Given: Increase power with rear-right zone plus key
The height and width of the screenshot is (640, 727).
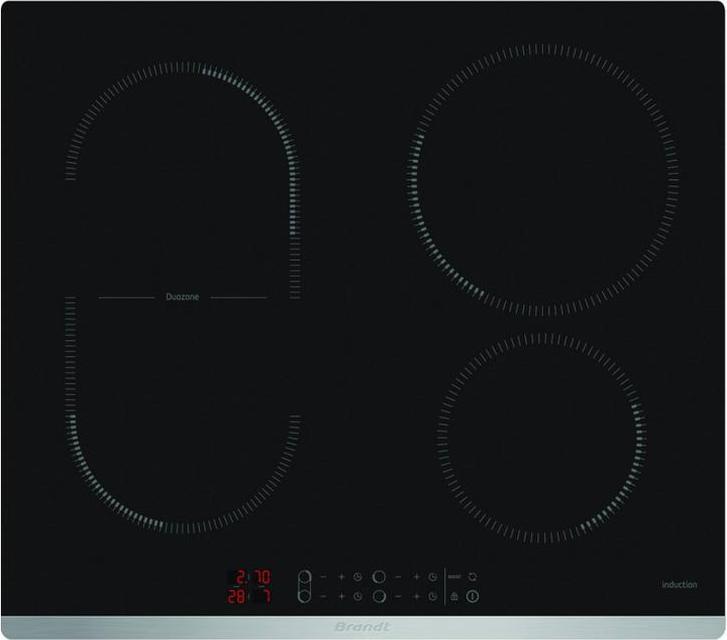Looking at the screenshot, I should click(x=416, y=577).
